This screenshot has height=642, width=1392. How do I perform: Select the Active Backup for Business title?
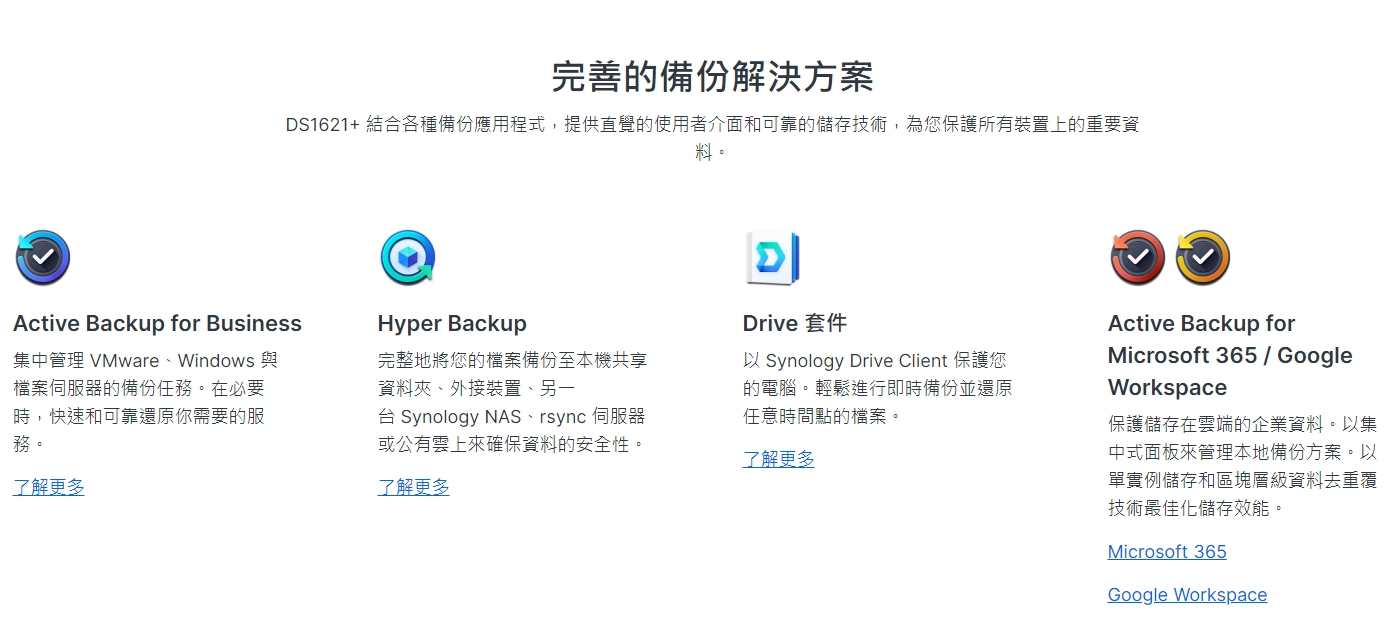click(x=157, y=323)
